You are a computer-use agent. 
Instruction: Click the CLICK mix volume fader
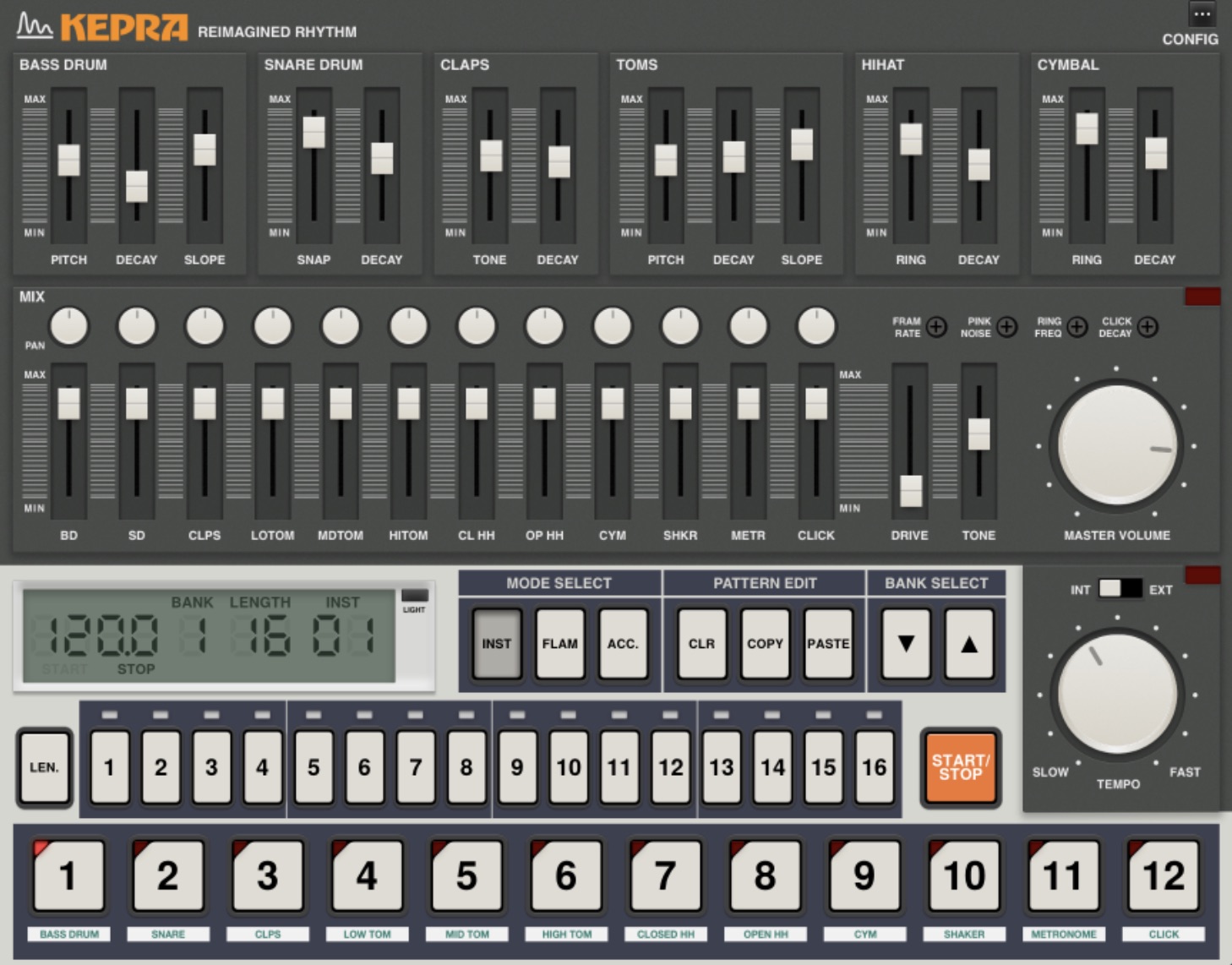816,404
